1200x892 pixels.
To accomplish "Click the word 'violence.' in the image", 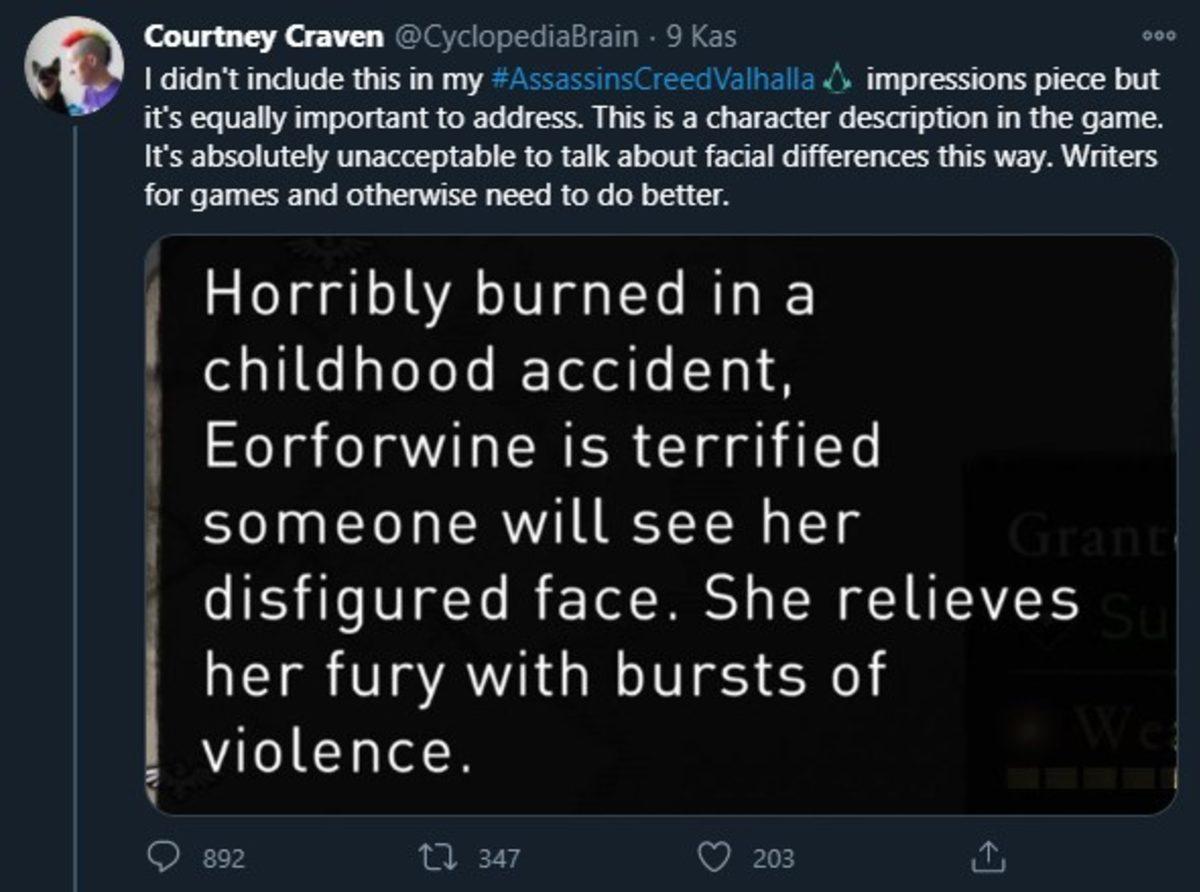I will coord(336,750).
